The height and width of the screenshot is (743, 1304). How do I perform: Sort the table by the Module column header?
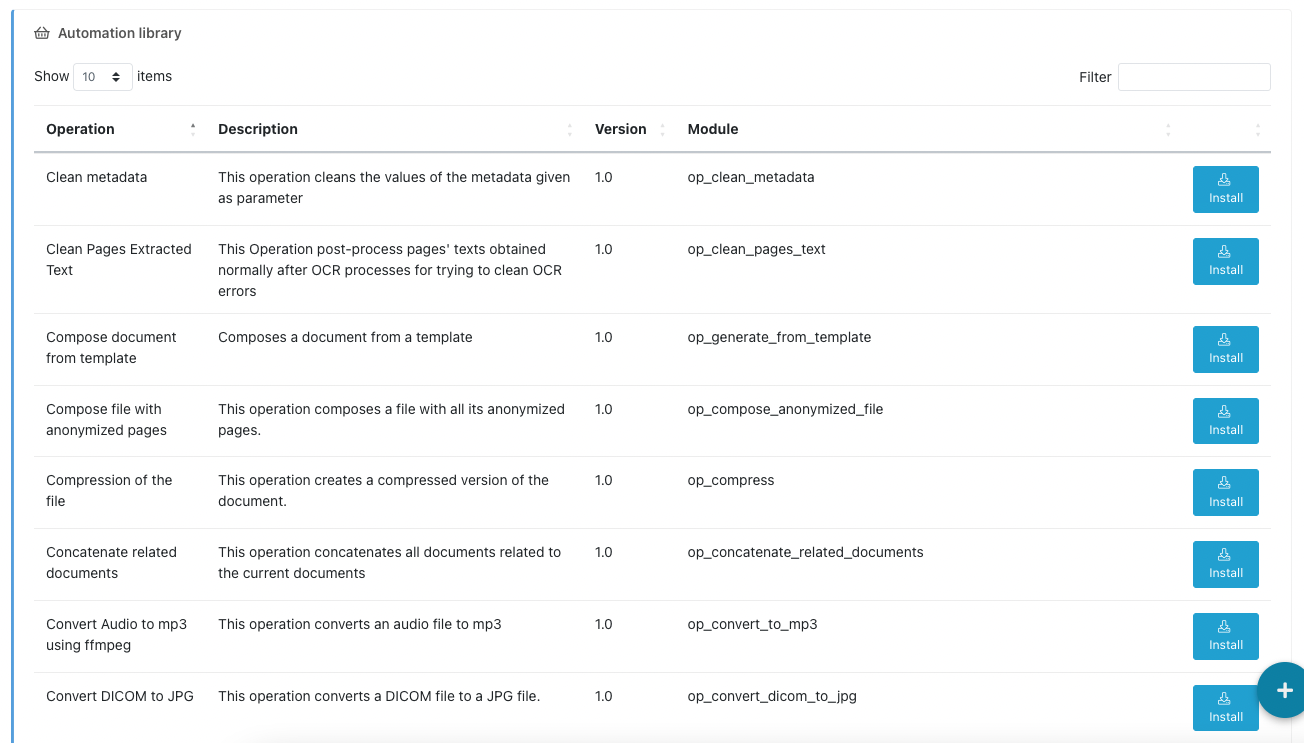[712, 129]
